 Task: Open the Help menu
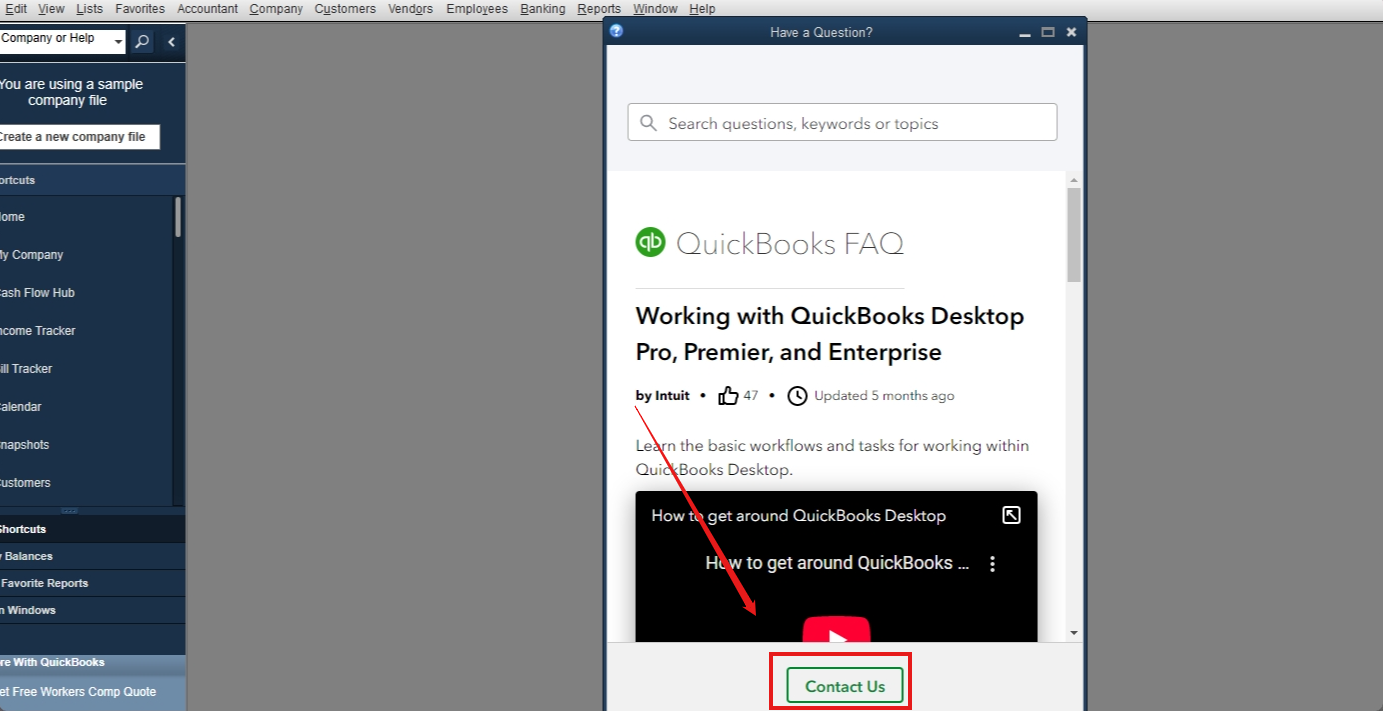coord(702,9)
